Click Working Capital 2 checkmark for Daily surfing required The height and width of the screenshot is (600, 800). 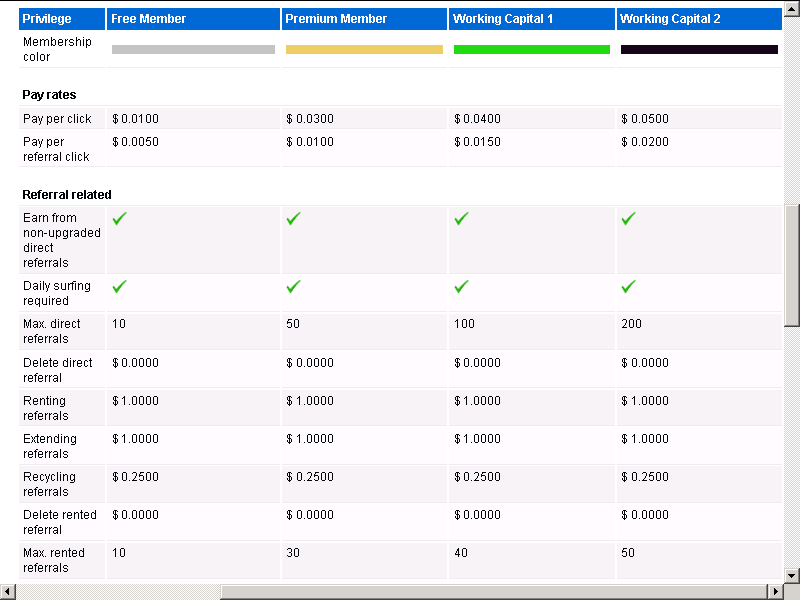[629, 286]
